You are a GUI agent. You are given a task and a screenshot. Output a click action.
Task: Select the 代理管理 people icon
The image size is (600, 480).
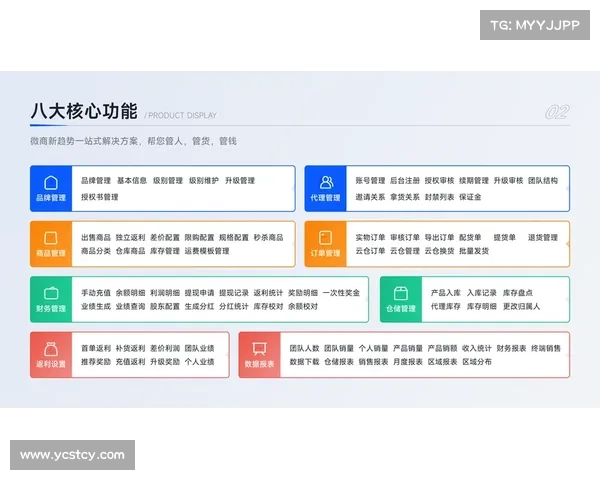tap(326, 182)
